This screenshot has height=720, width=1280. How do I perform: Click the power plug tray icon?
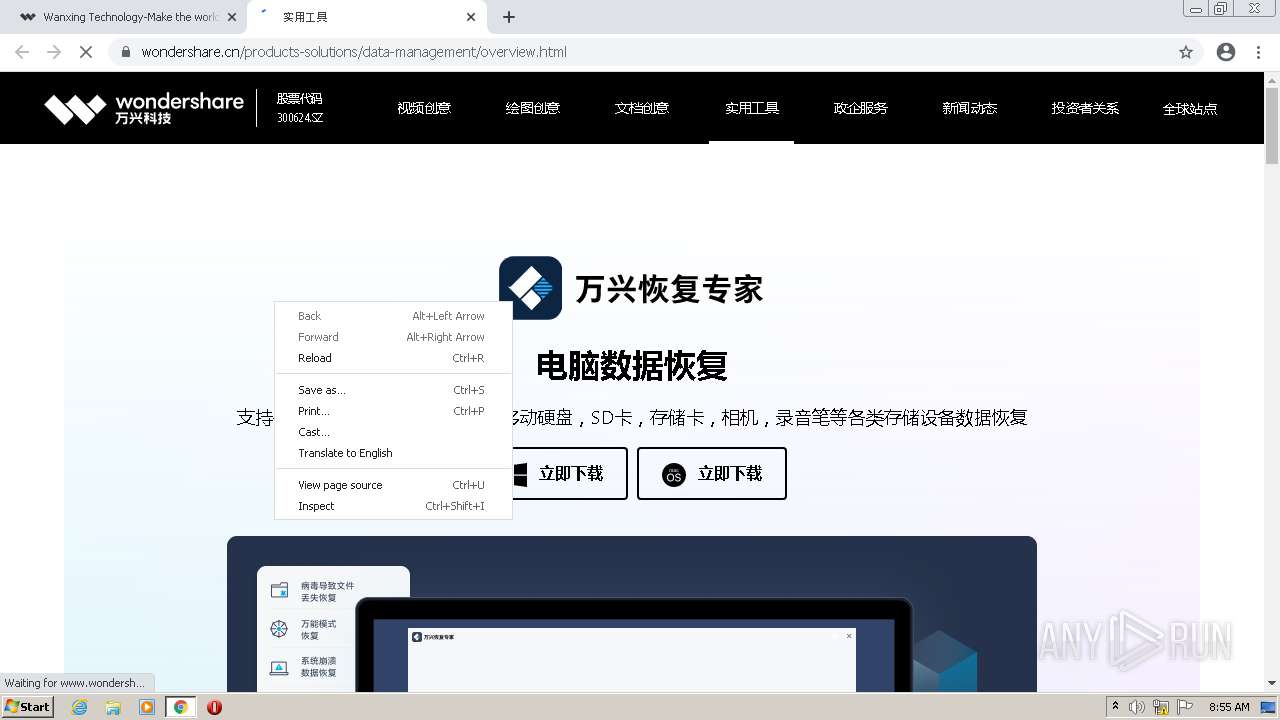point(1161,707)
